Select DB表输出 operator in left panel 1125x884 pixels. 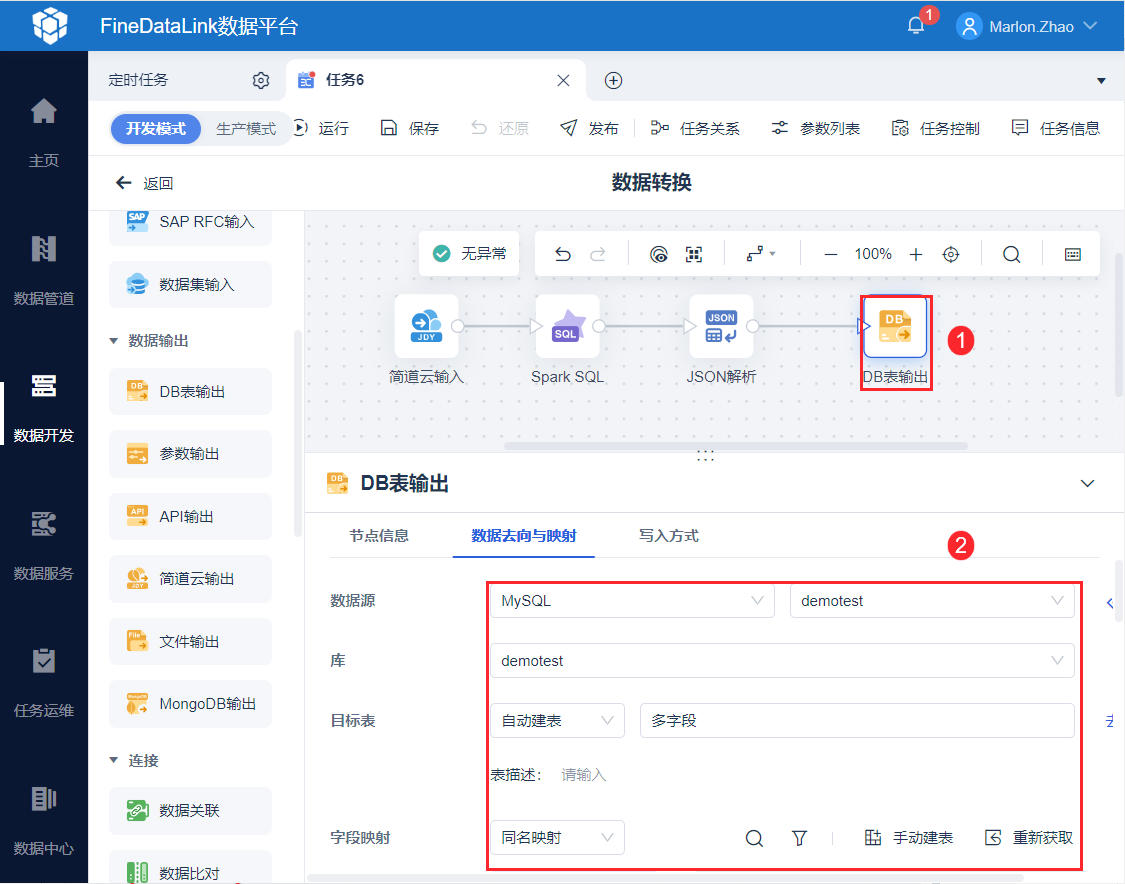pyautogui.click(x=190, y=392)
